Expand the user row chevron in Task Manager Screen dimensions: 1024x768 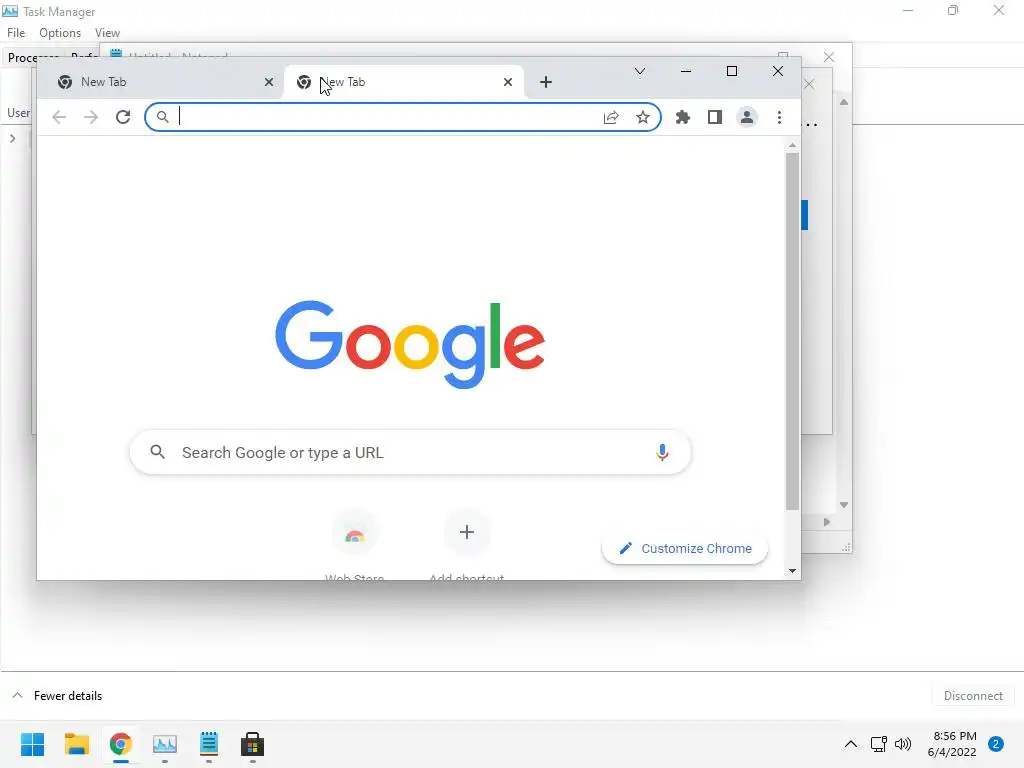[12, 138]
